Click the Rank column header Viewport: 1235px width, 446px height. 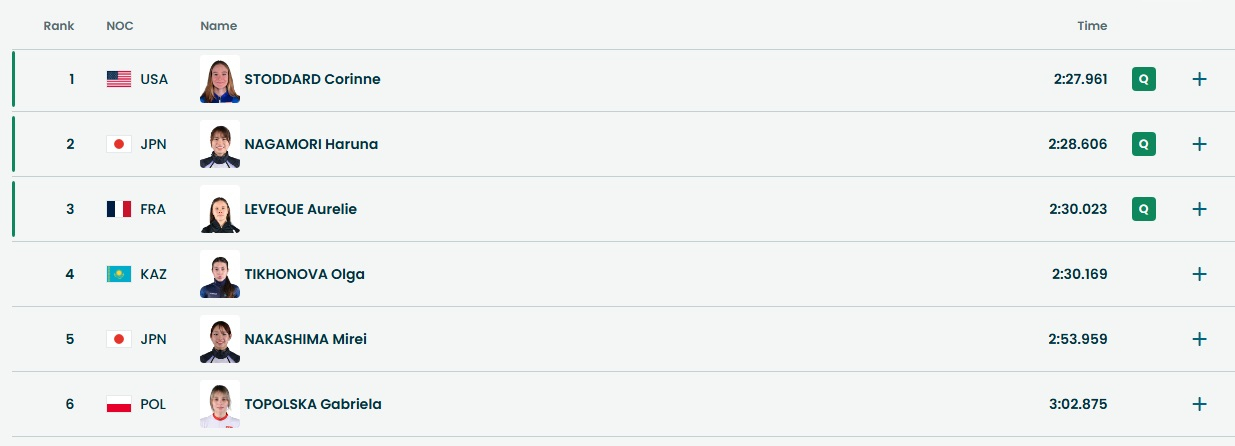(x=59, y=26)
